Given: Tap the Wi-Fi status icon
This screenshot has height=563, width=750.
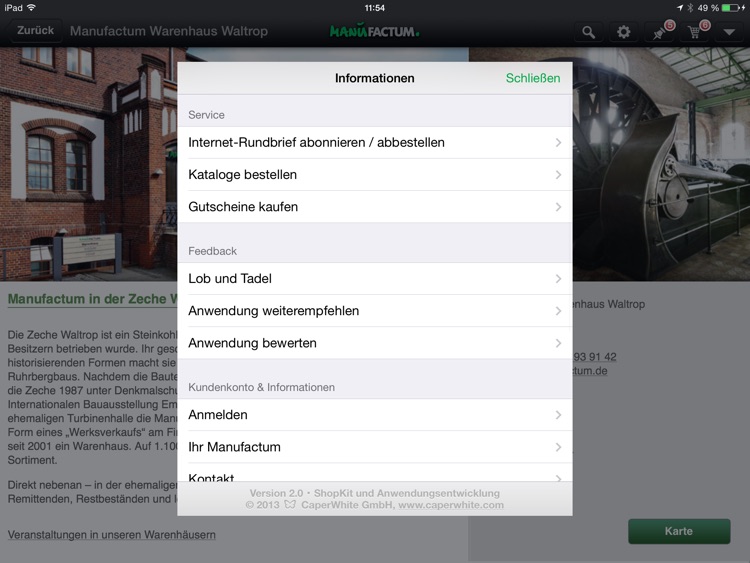Looking at the screenshot, I should click(32, 8).
